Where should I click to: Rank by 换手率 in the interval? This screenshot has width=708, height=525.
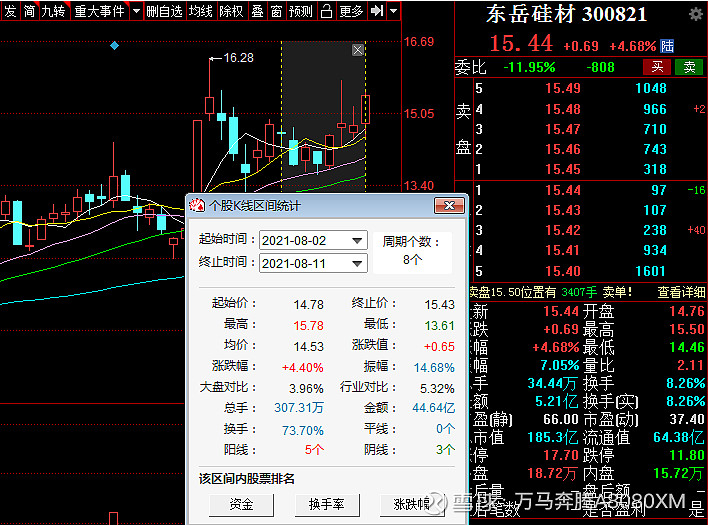pos(326,504)
